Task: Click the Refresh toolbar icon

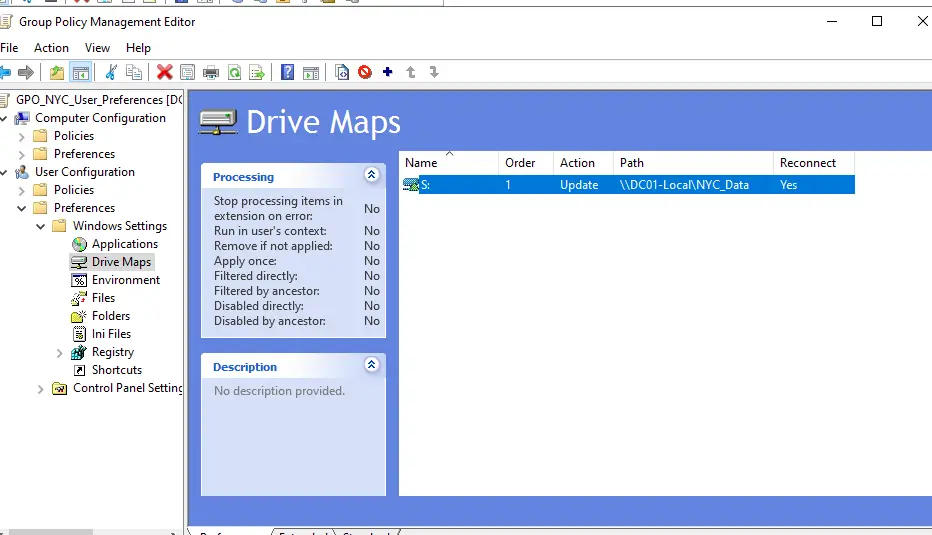Action: point(235,73)
